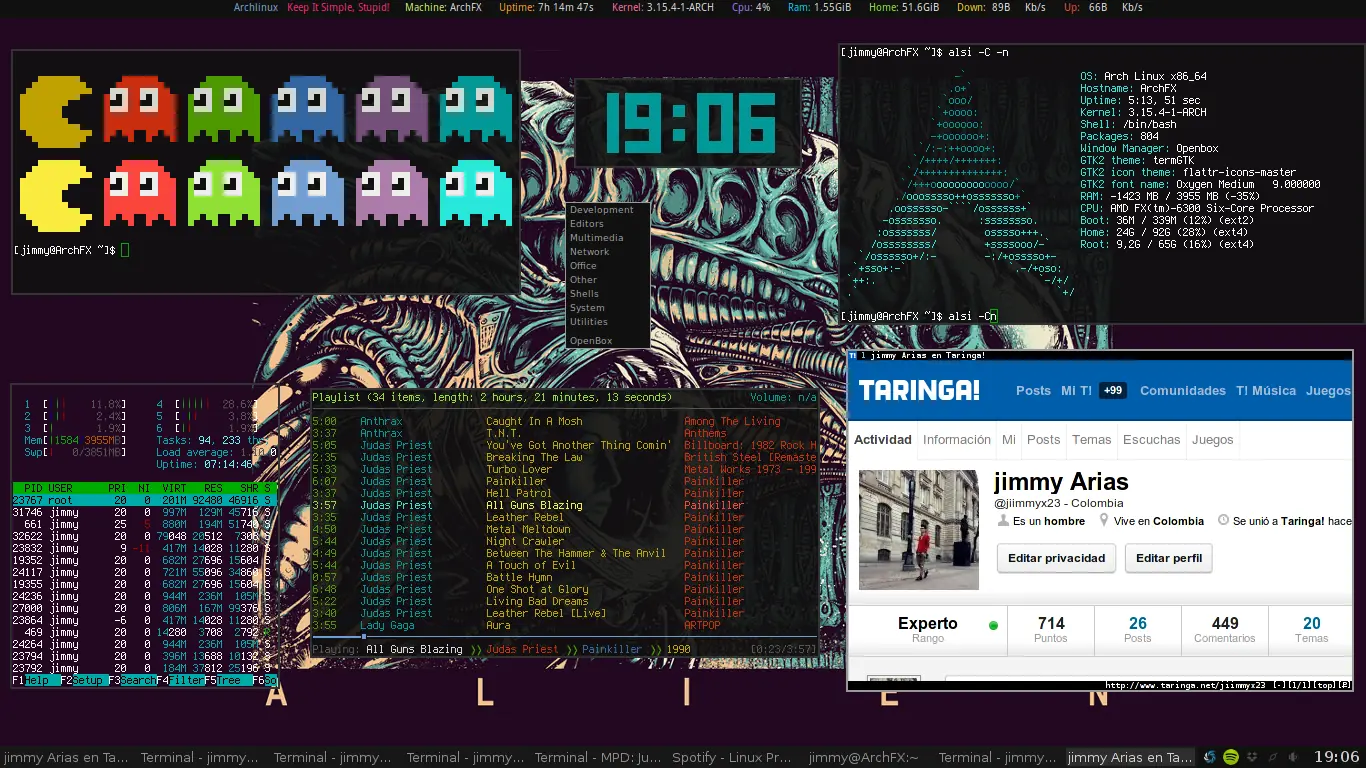Select Lady Gaga 'Aura' playlist row
This screenshot has height=768, width=1366.
564,625
